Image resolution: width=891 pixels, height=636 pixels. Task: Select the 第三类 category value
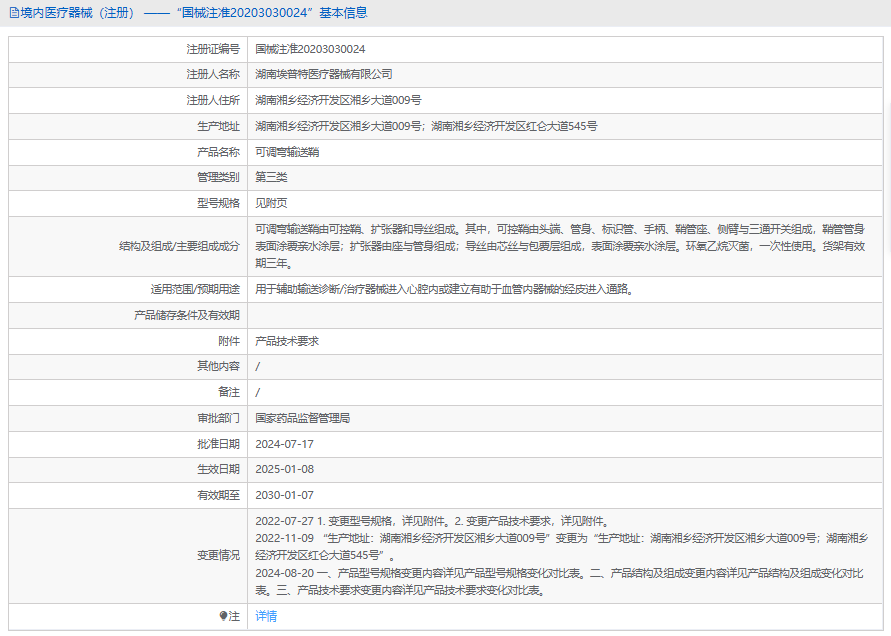271,177
